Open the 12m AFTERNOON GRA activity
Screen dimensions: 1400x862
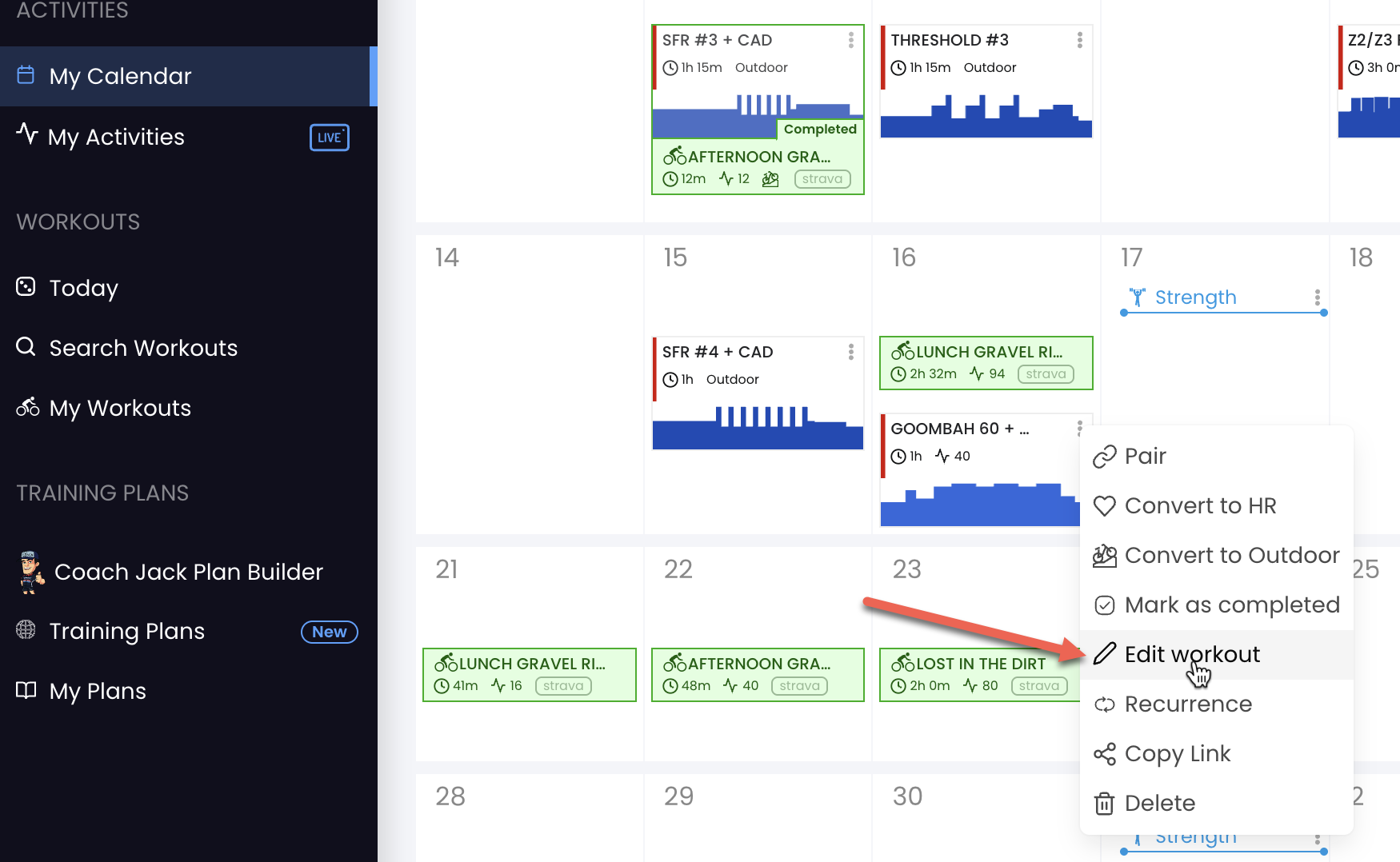pos(758,167)
